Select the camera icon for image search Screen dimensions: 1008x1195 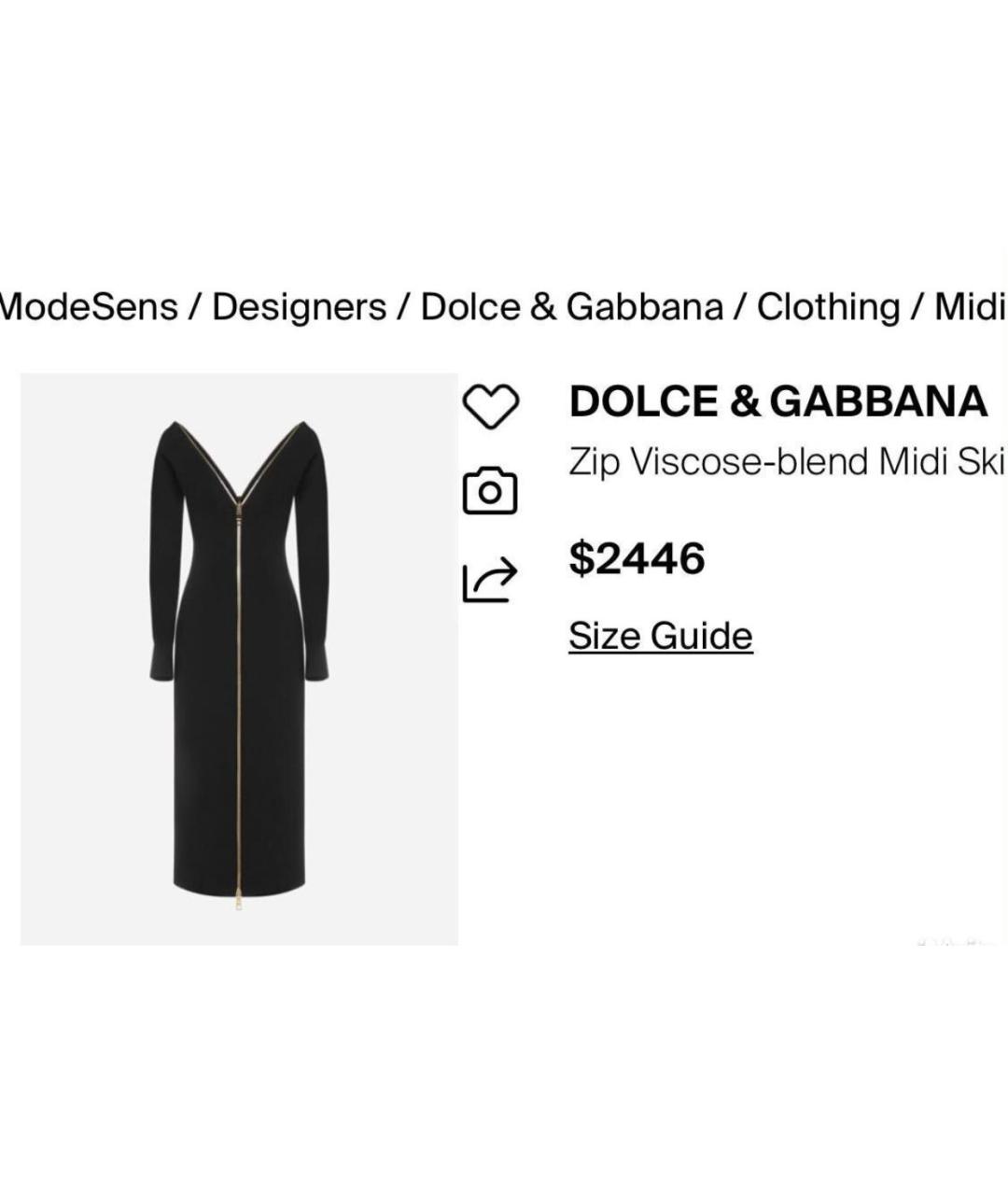coord(489,488)
